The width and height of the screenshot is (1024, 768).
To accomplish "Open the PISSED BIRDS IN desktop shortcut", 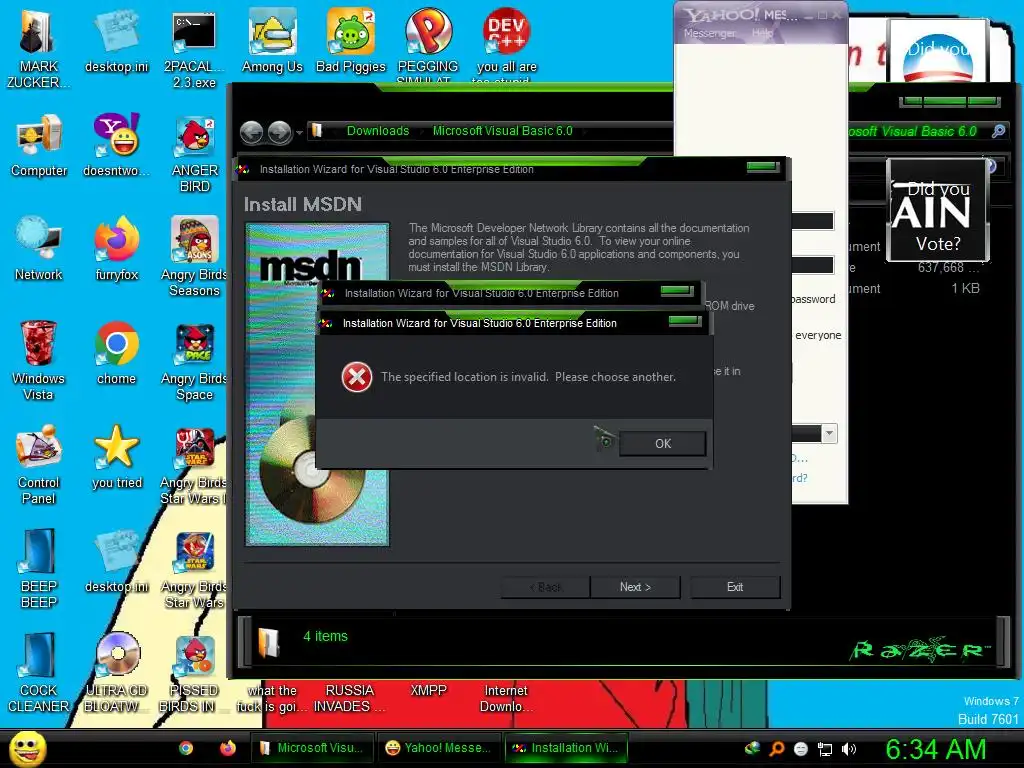I will tap(194, 673).
